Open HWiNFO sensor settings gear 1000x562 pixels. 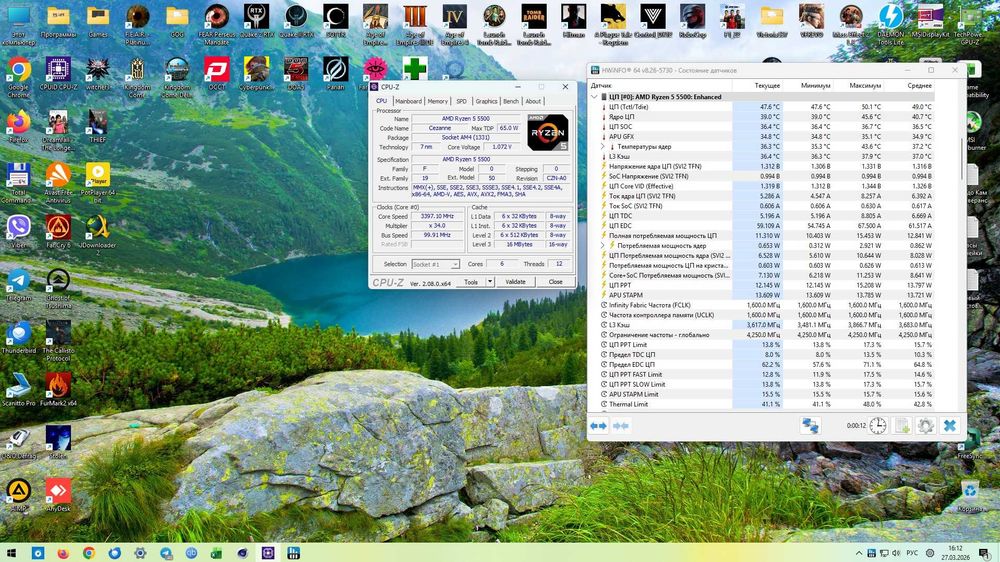[x=926, y=426]
